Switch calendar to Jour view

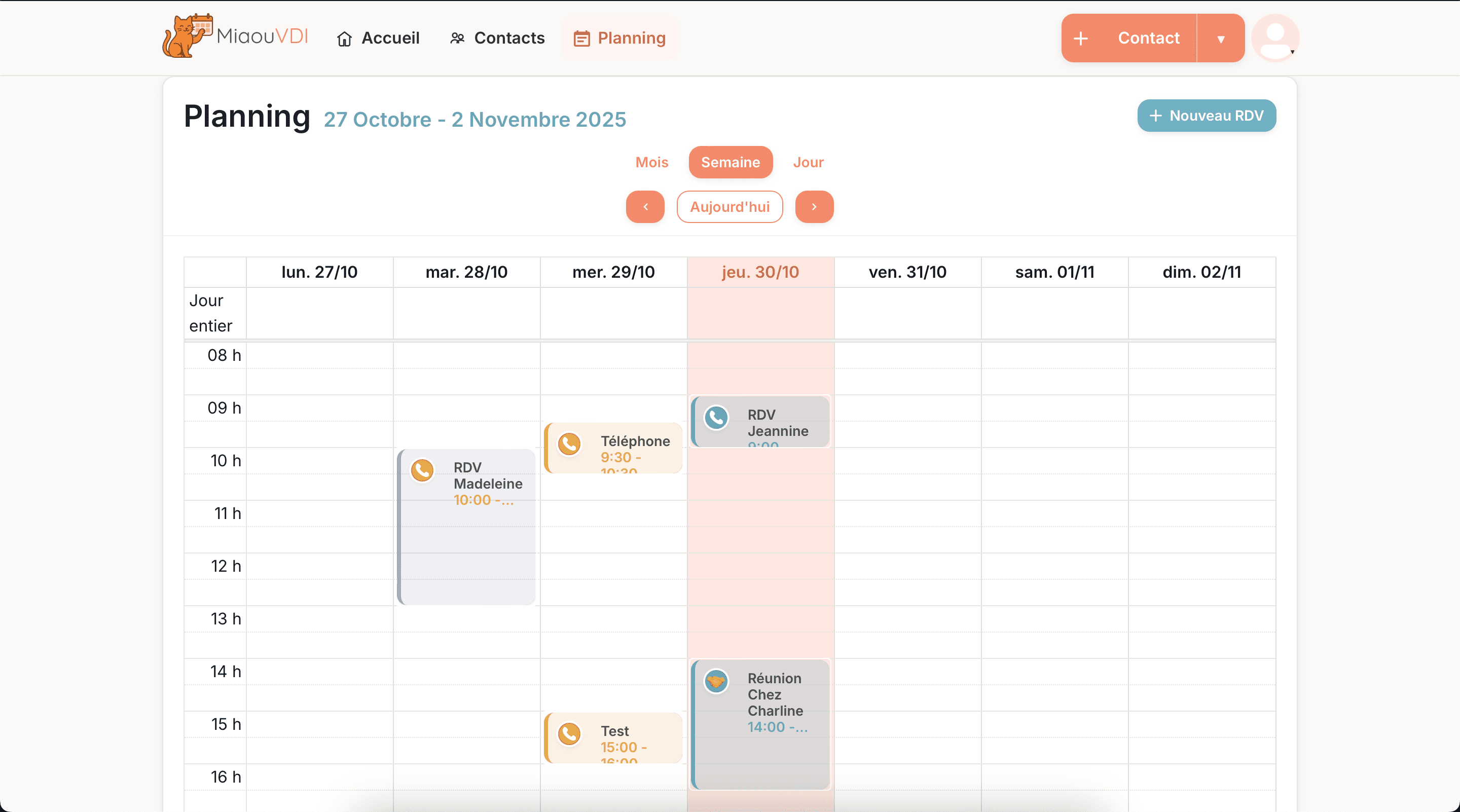click(x=808, y=162)
